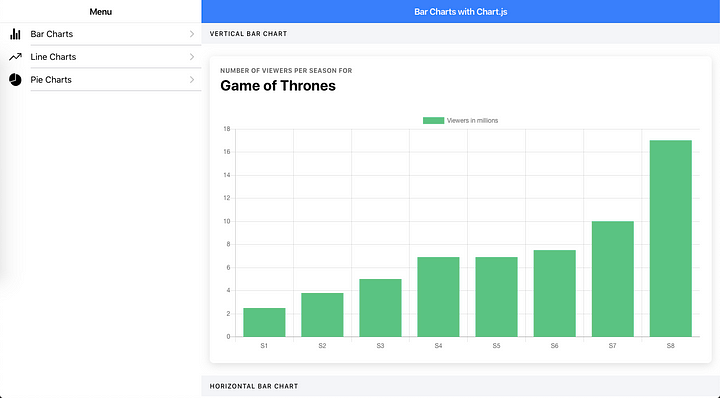Open the Line Charts chevron arrow
Image resolution: width=720 pixels, height=398 pixels.
[192, 57]
